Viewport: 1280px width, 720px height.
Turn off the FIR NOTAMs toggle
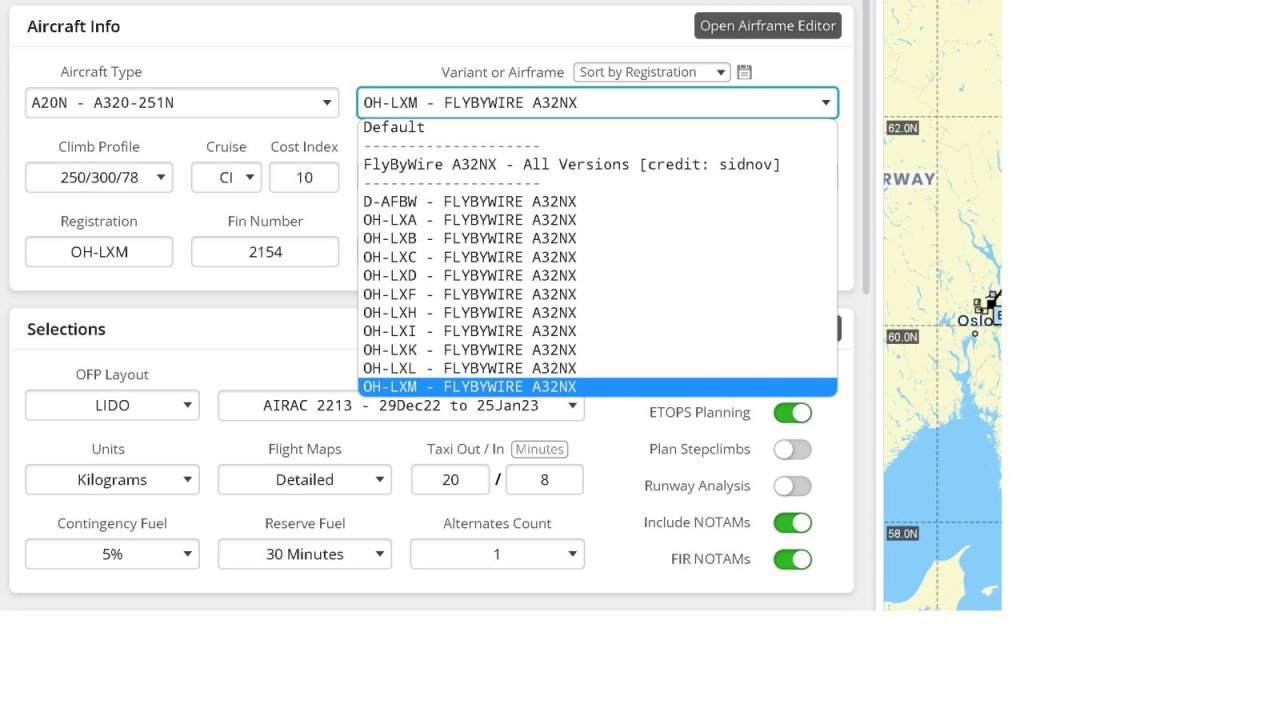(x=793, y=560)
